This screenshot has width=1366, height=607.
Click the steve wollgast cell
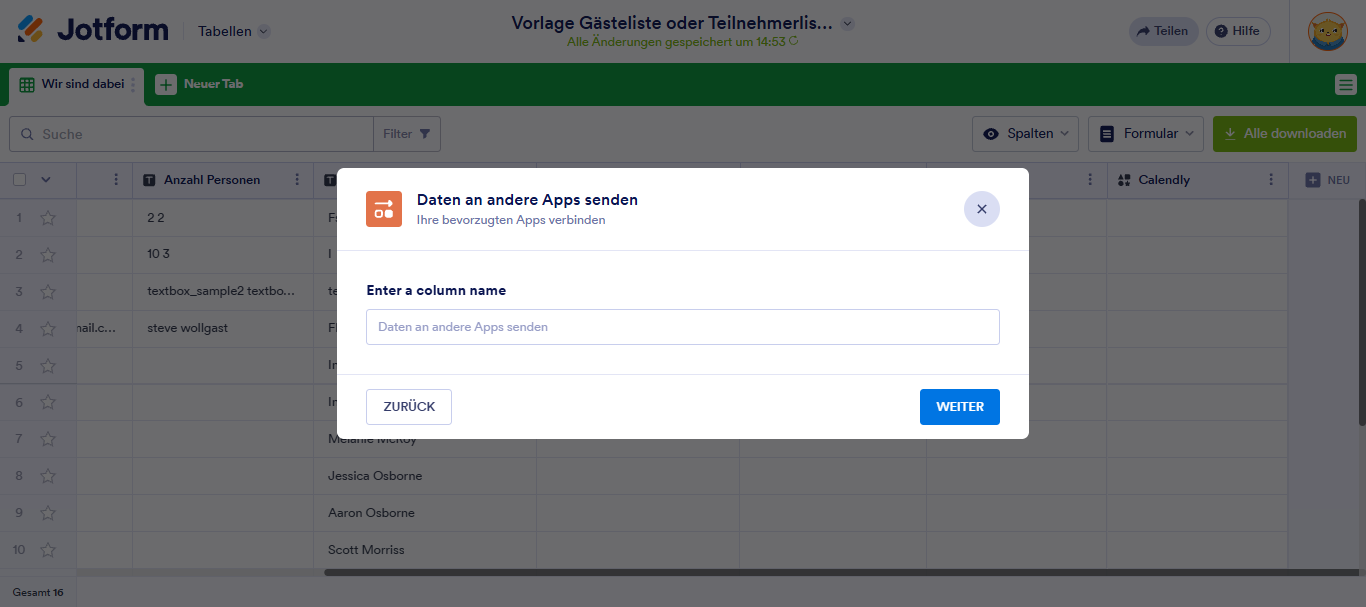(x=223, y=328)
